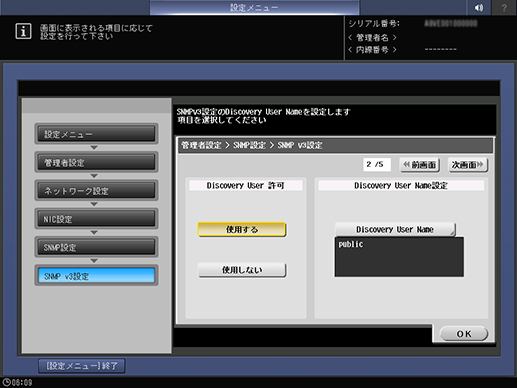Screen dimensions: 517x388
Task: Open SNMP設定 in sidebar
Action: pyautogui.click(x=96, y=247)
